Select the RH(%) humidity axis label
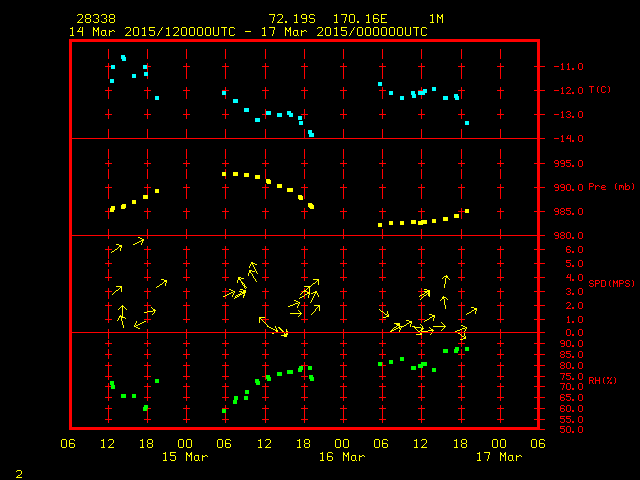The image size is (640, 480). tap(599, 381)
